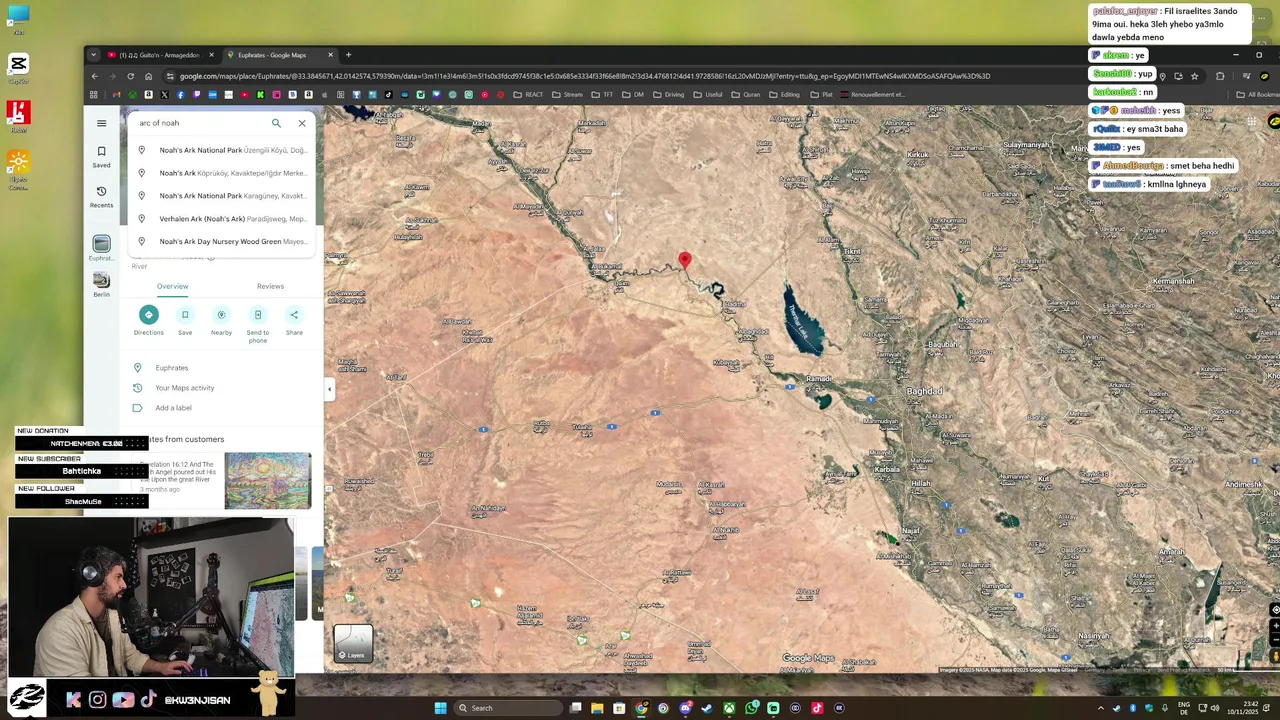The height and width of the screenshot is (720, 1280).
Task: Open the Twitch bookmark icon
Action: pyautogui.click(x=196, y=95)
